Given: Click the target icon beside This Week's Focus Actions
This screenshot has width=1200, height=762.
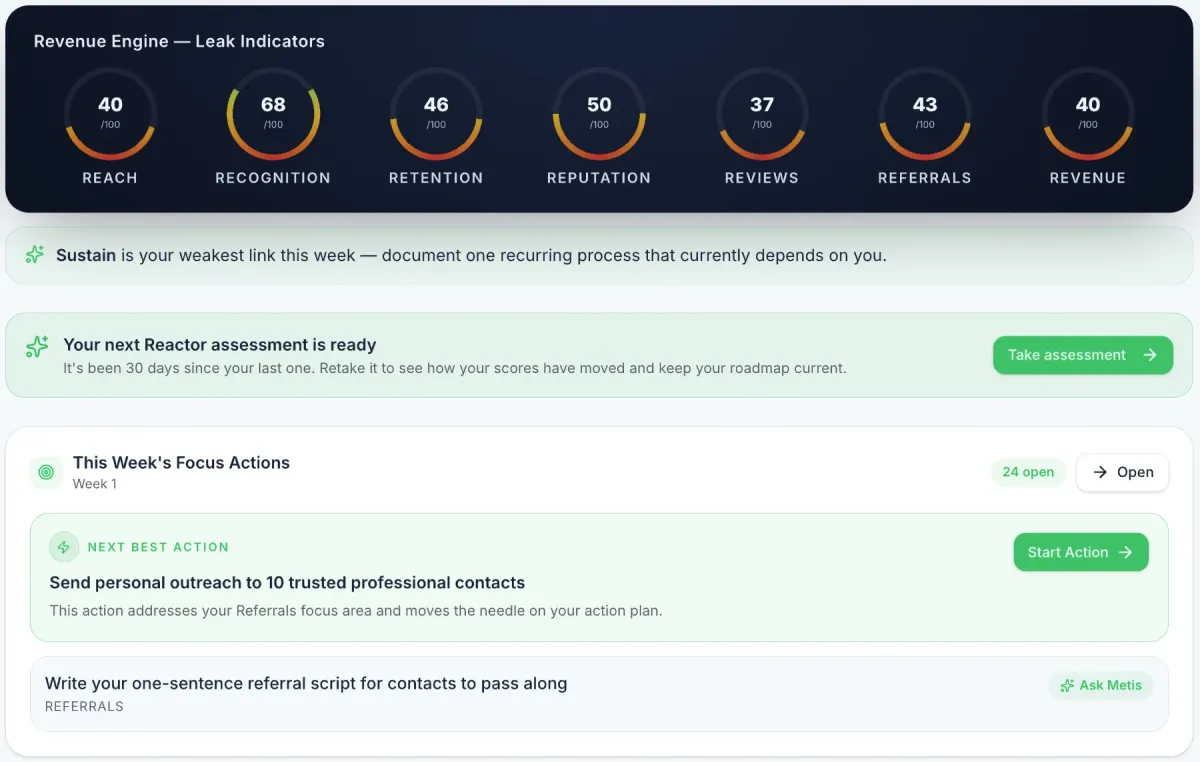Looking at the screenshot, I should 46,472.
